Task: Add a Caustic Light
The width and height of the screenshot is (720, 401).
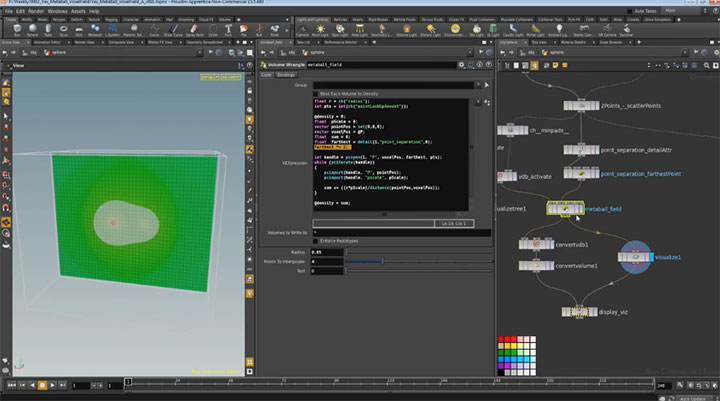Action: (x=513, y=30)
